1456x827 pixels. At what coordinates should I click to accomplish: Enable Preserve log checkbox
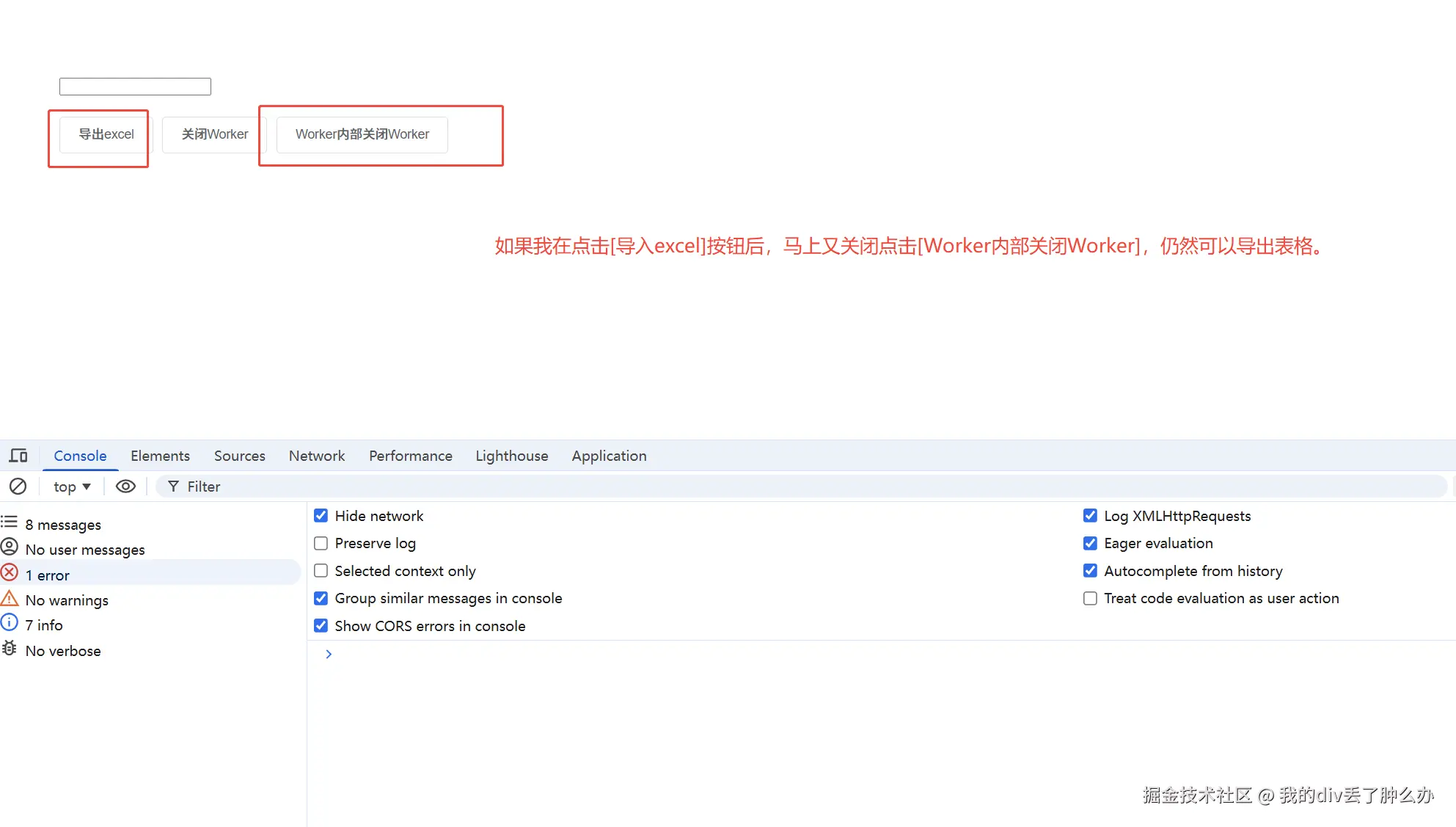coord(321,544)
